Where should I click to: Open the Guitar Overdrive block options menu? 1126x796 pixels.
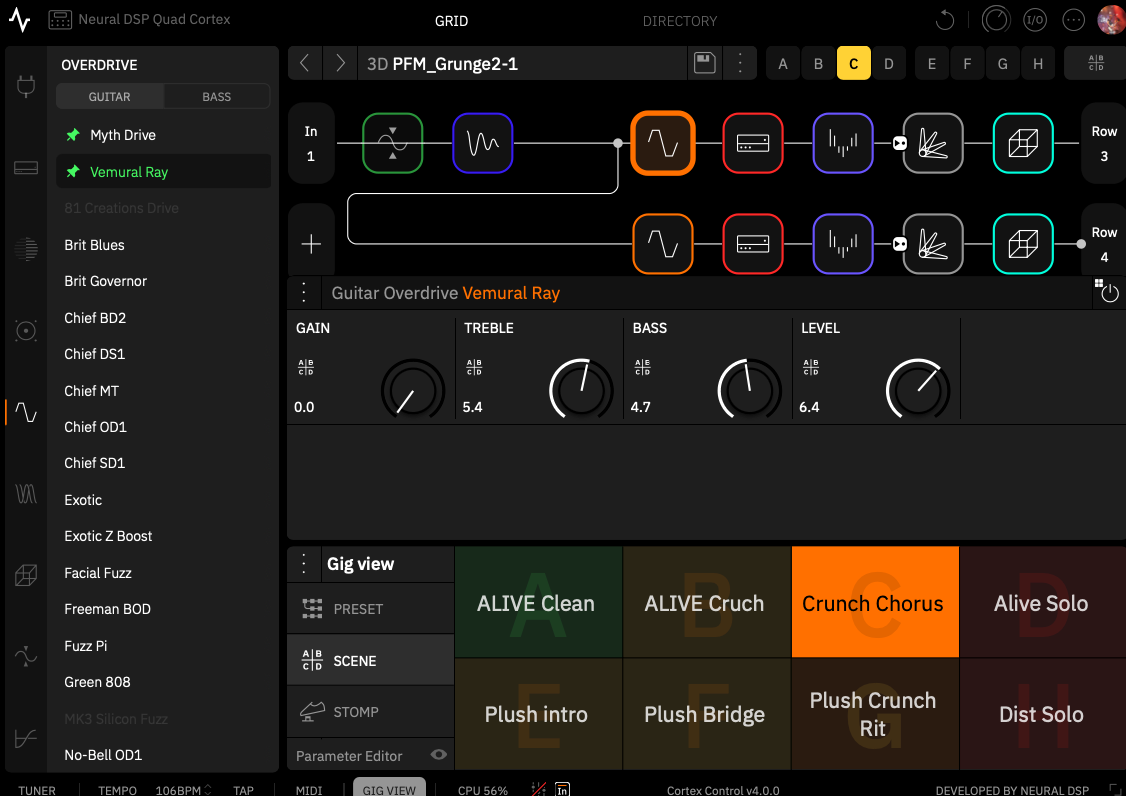click(304, 292)
